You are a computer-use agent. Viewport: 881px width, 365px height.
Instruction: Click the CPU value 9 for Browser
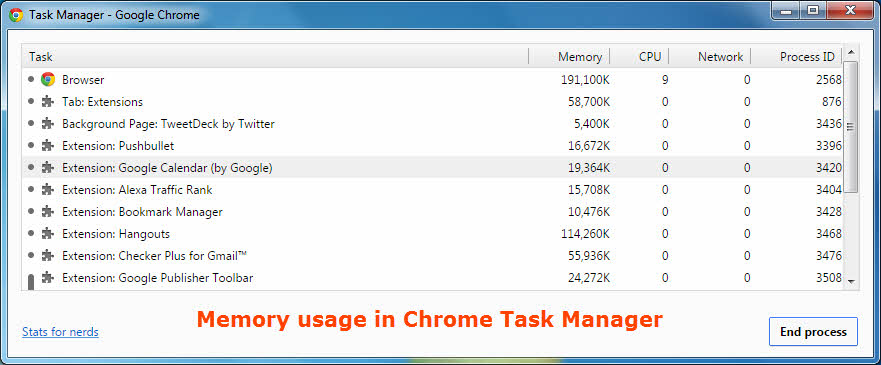(x=665, y=80)
